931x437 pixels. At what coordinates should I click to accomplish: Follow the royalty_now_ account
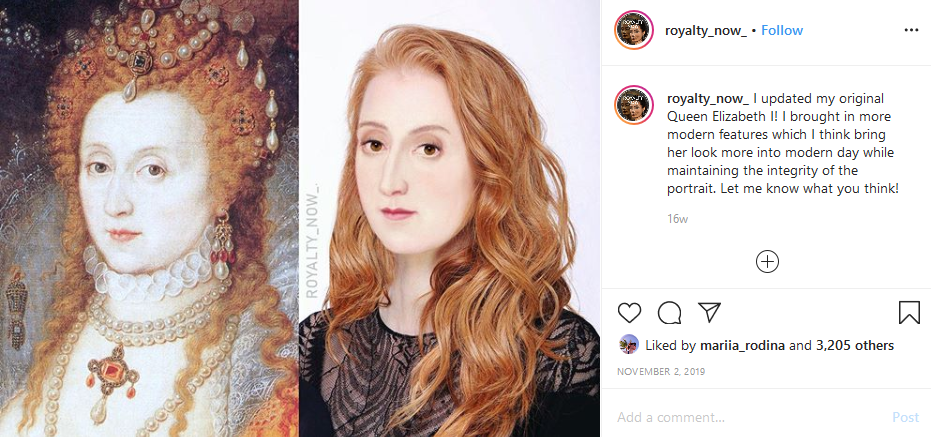click(x=782, y=30)
